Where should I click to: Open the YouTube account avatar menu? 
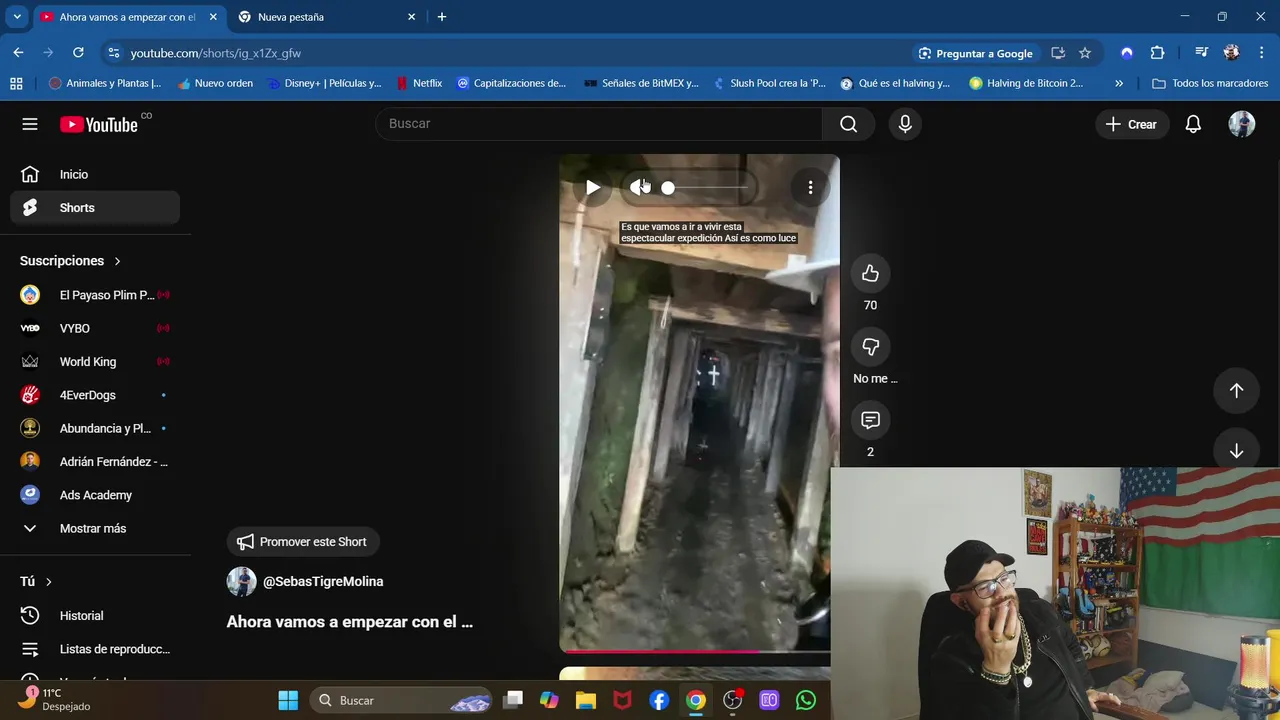(1241, 124)
